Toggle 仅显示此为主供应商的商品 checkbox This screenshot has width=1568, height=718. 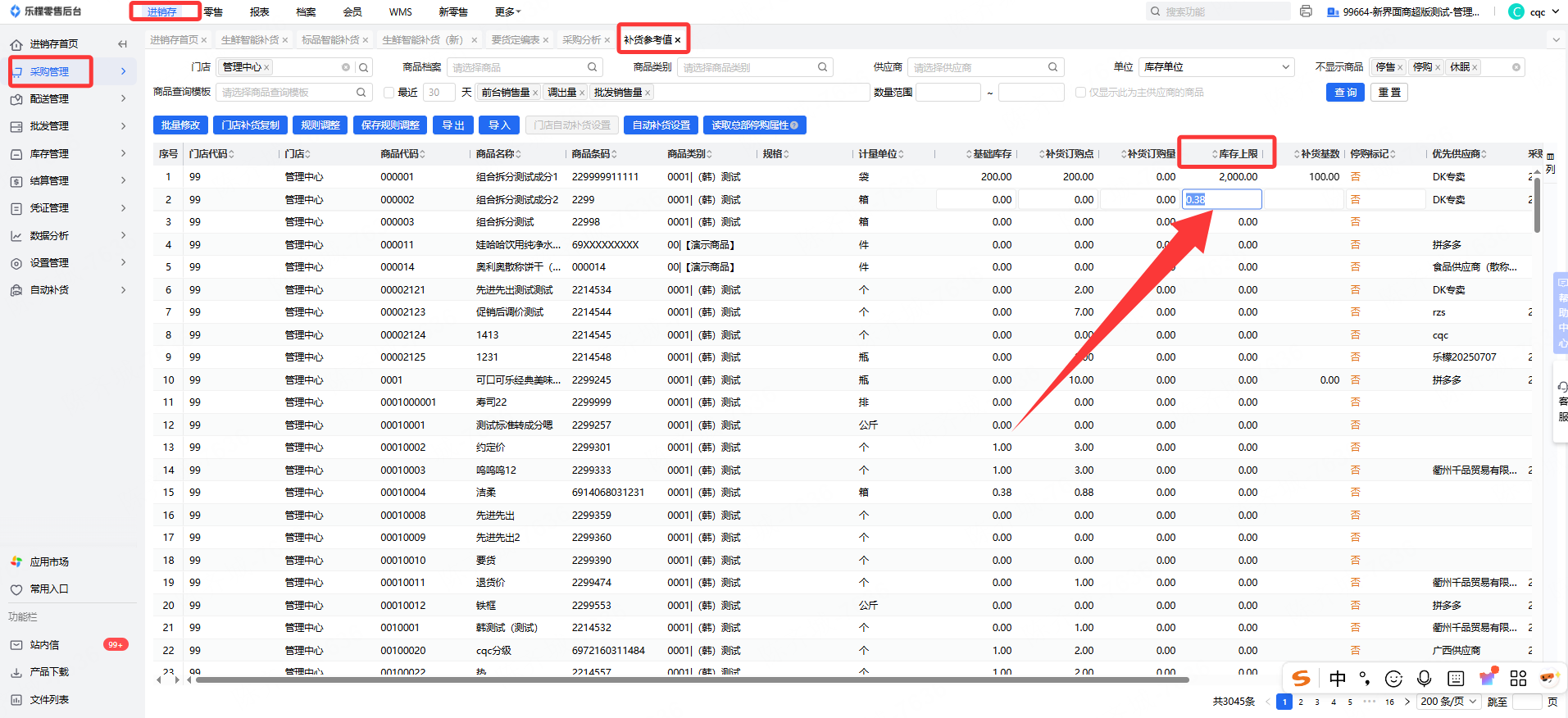(x=1080, y=93)
